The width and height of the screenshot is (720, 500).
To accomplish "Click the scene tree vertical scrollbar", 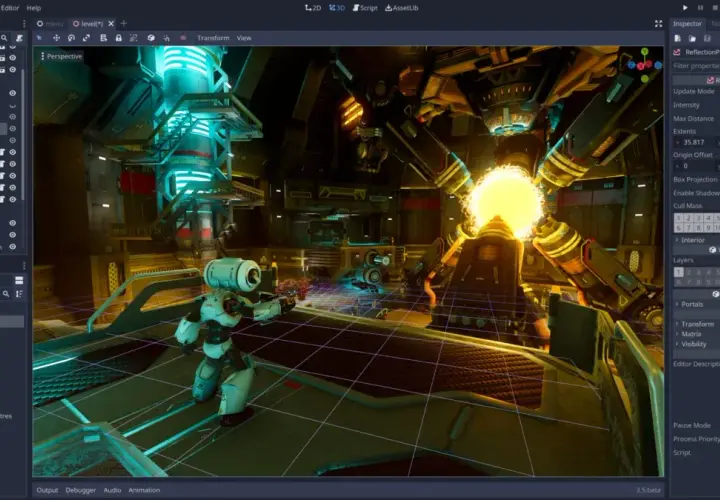I will point(22,133).
